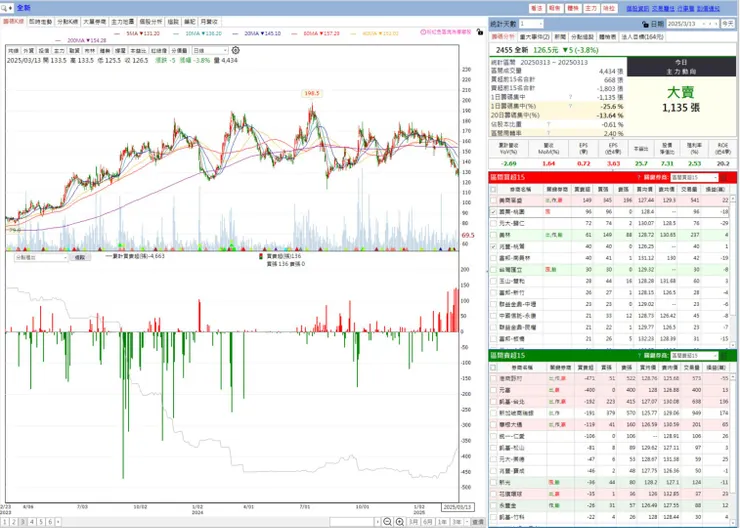Click the 200MA legend marker
The width and height of the screenshot is (740, 528).
(58, 41)
